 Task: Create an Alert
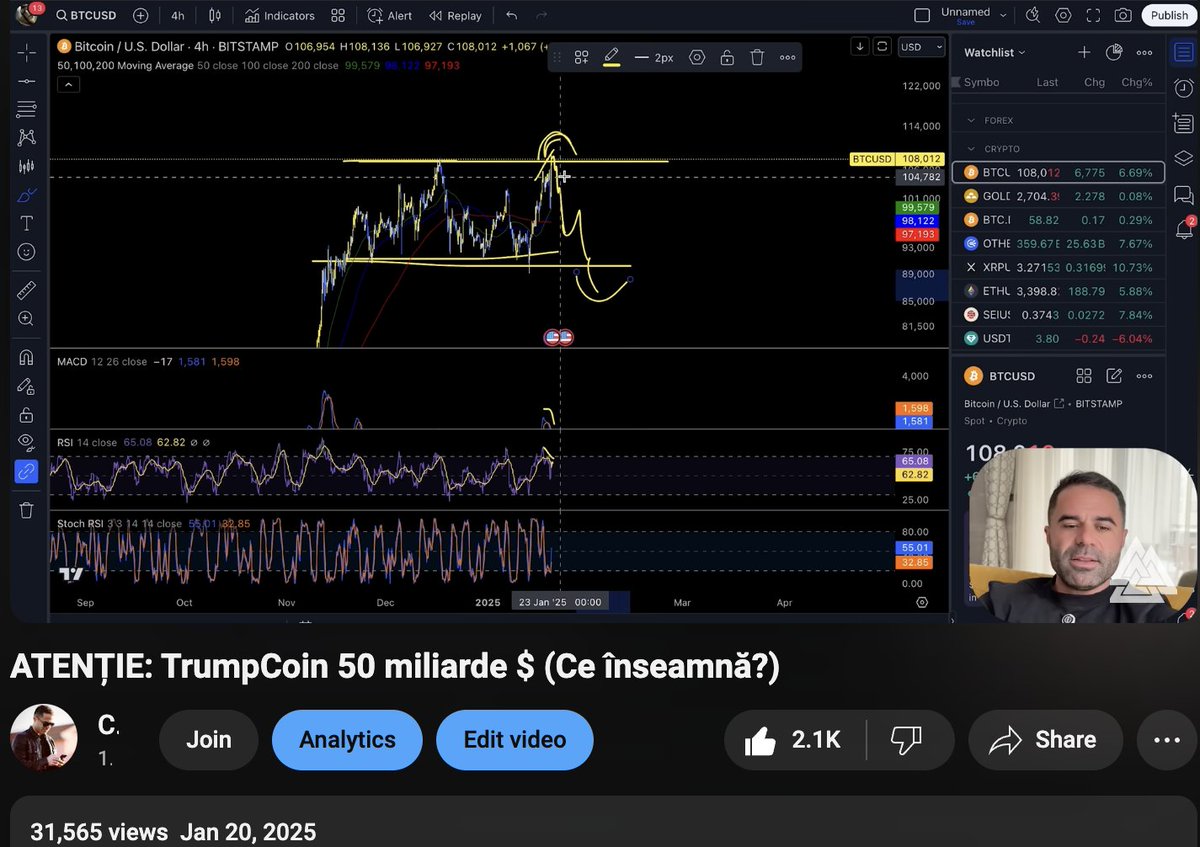[x=390, y=15]
